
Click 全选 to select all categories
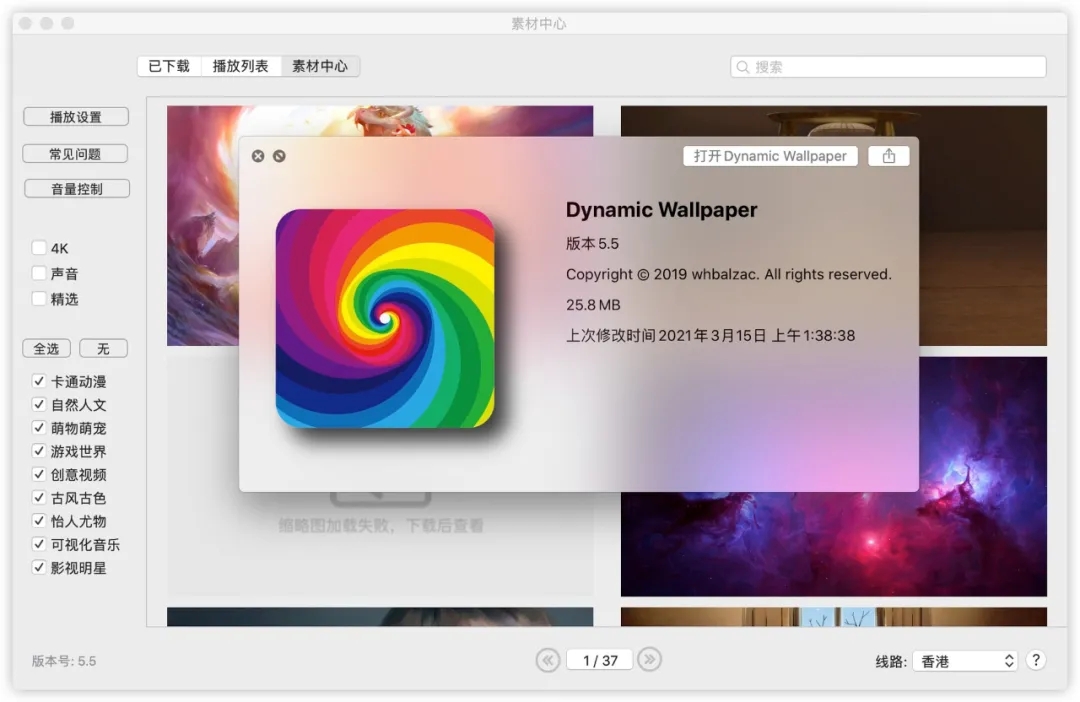tap(47, 349)
